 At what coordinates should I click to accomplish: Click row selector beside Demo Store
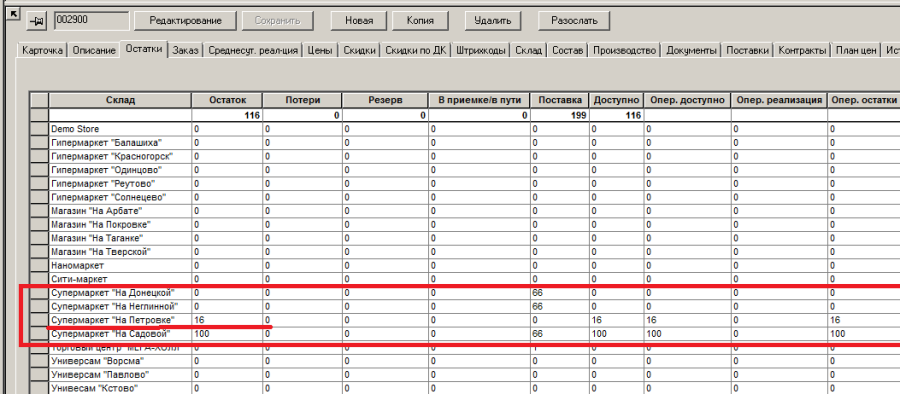[x=40, y=129]
